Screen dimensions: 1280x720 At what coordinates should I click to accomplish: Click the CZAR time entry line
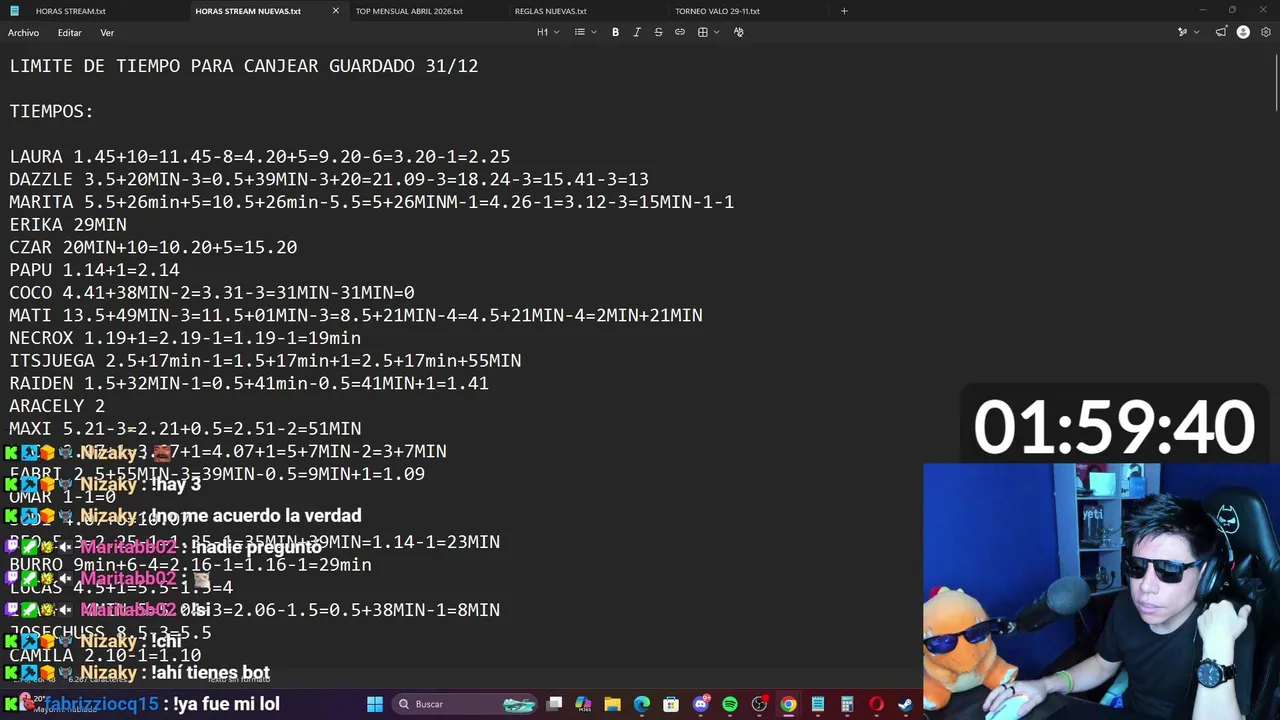click(x=153, y=247)
